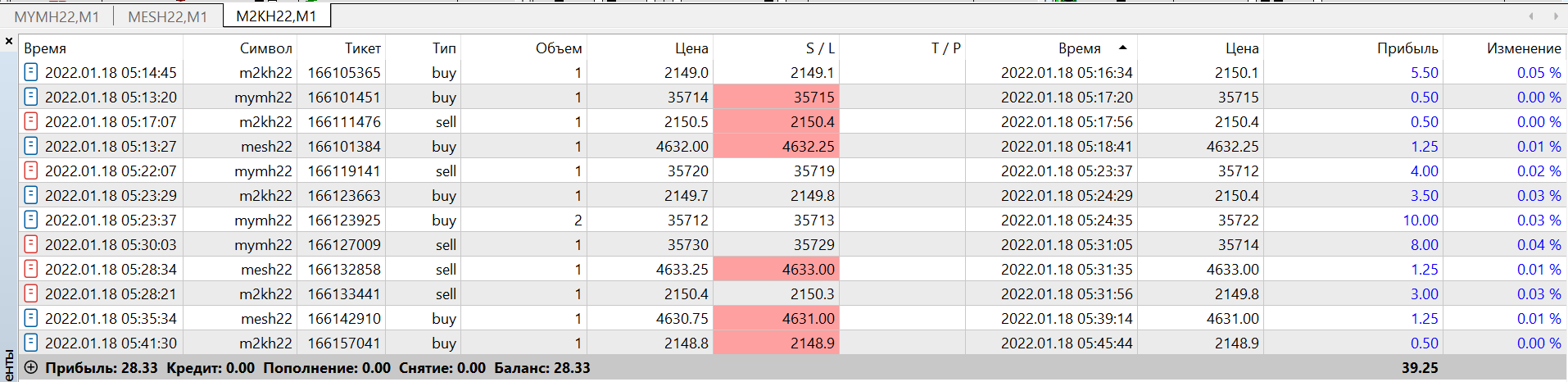Click buy icon on ticket 166123925 row
The height and width of the screenshot is (382, 1568).
coord(31,220)
